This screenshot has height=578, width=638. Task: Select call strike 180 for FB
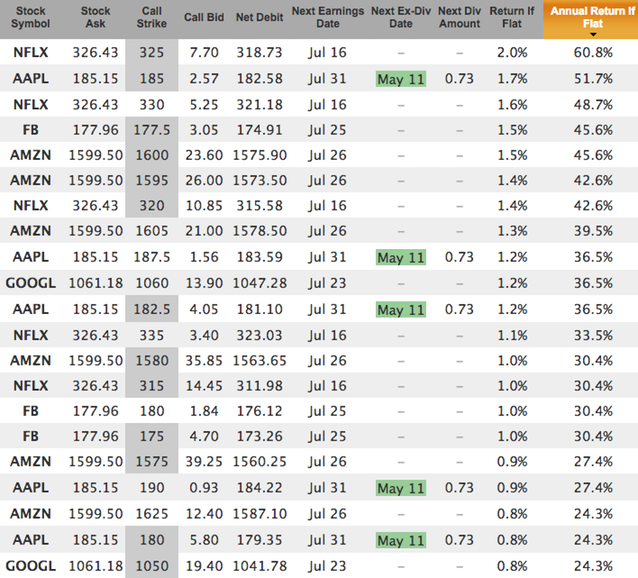(152, 411)
